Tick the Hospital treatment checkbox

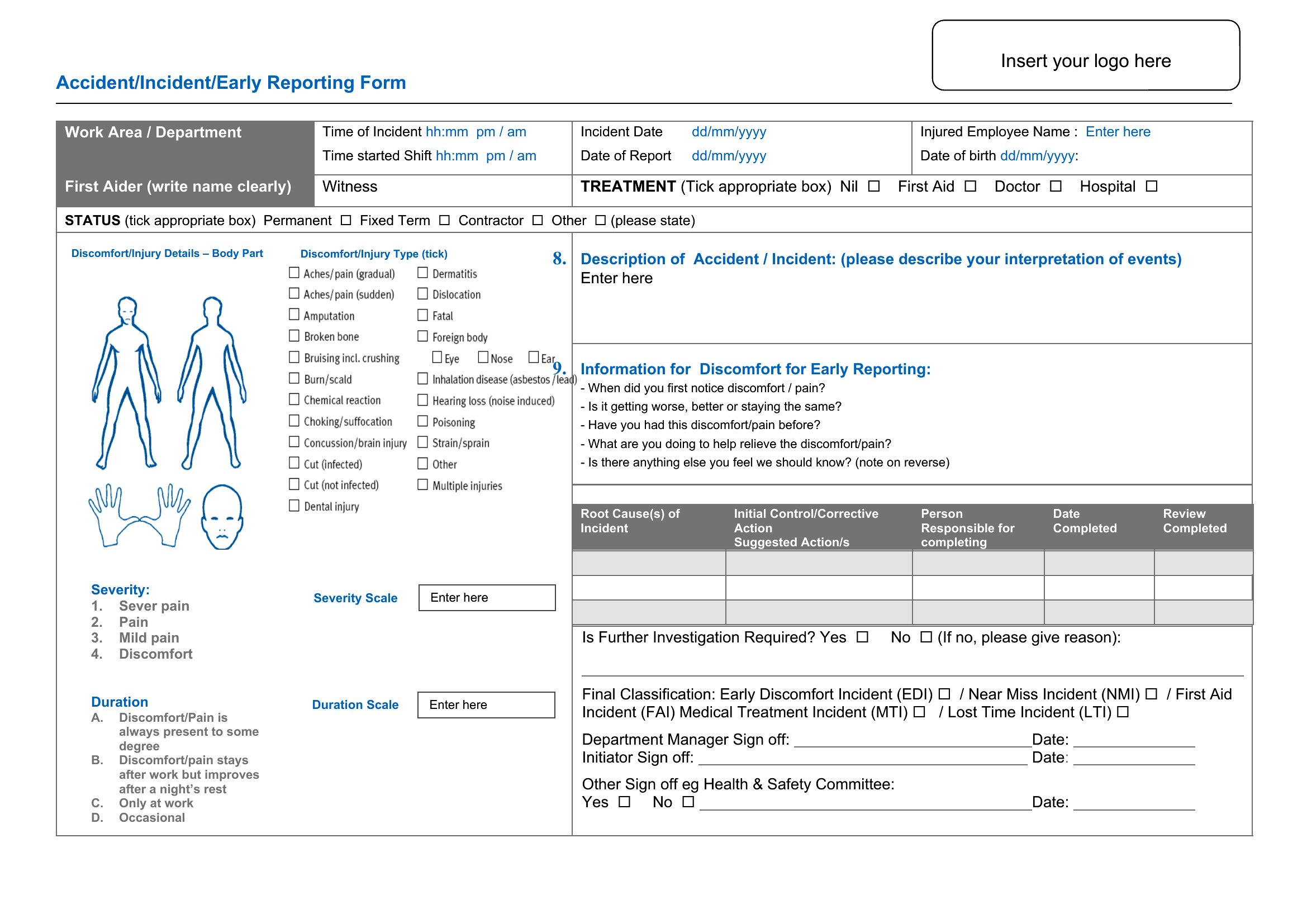pyautogui.click(x=1152, y=186)
